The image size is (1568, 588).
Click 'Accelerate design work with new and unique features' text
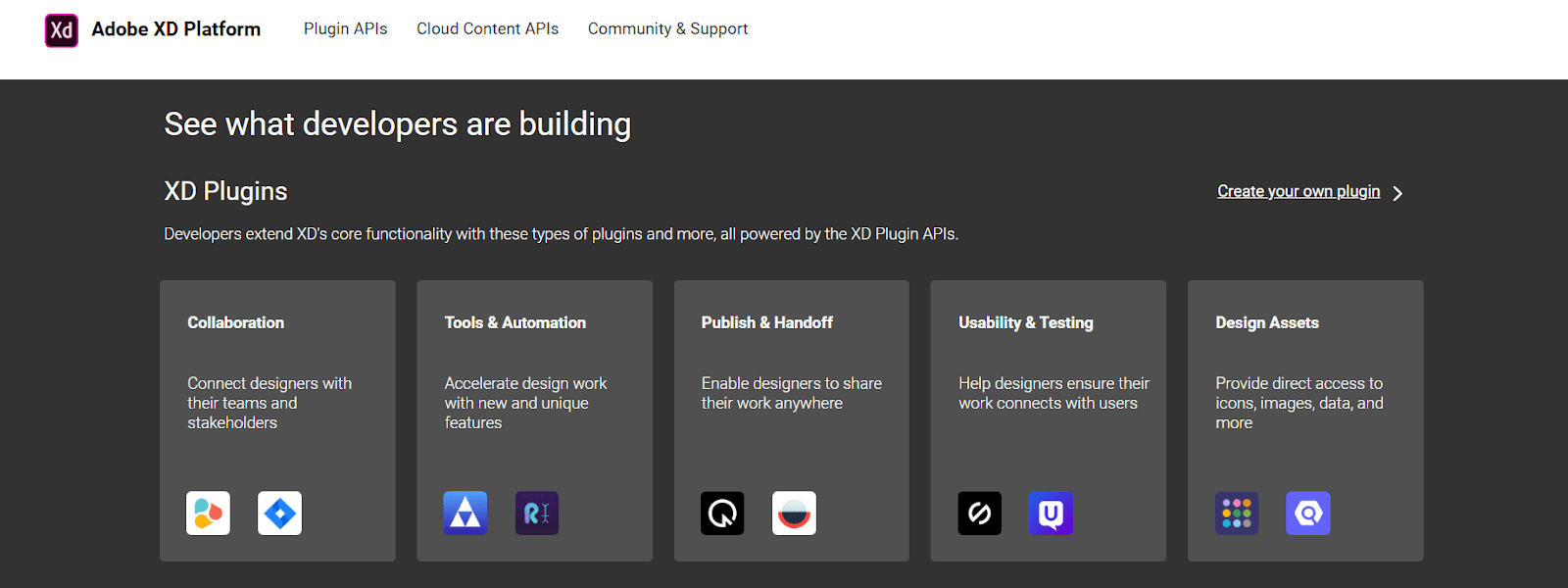[525, 403]
